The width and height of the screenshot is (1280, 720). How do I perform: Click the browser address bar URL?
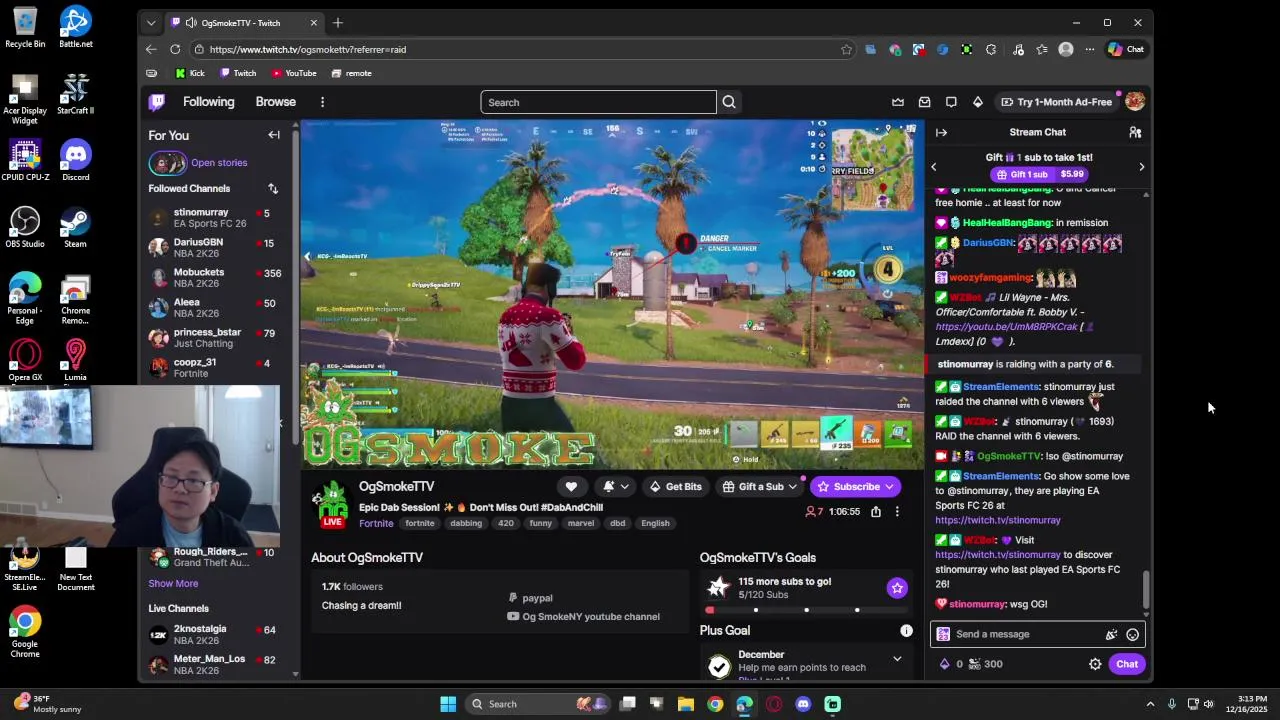pos(308,49)
